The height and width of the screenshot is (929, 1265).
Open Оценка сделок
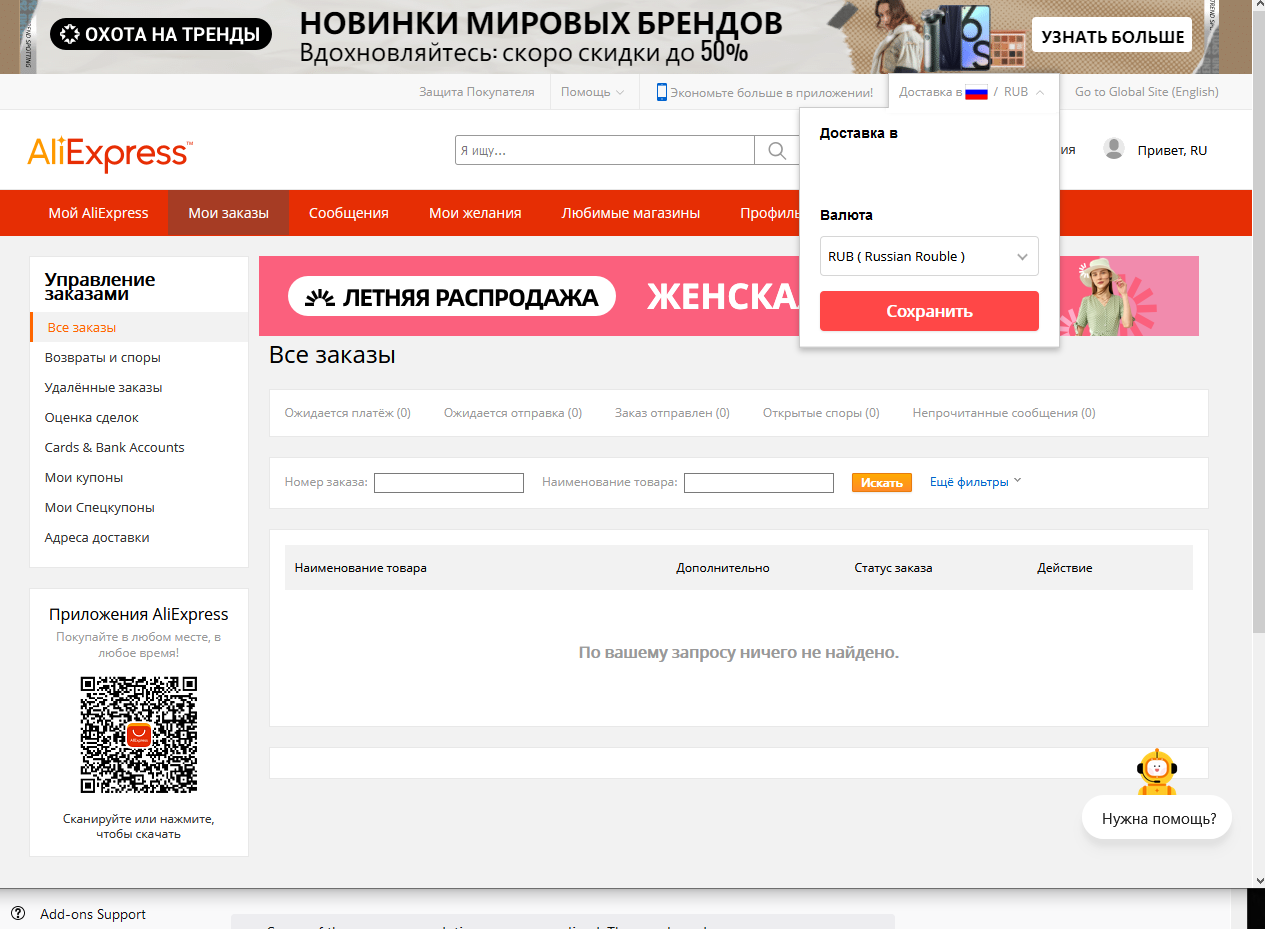[92, 417]
